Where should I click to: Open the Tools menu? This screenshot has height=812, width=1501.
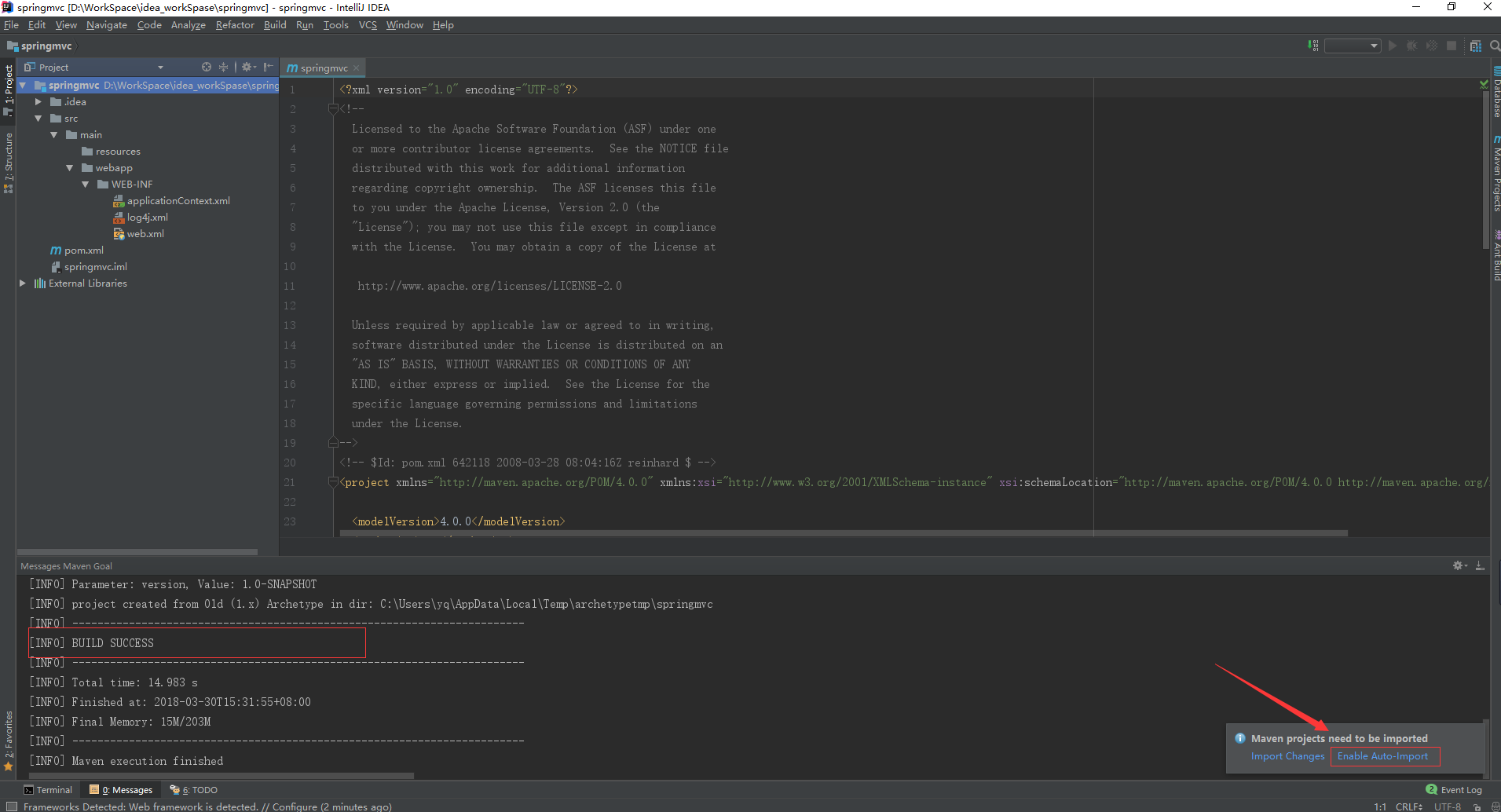click(336, 25)
